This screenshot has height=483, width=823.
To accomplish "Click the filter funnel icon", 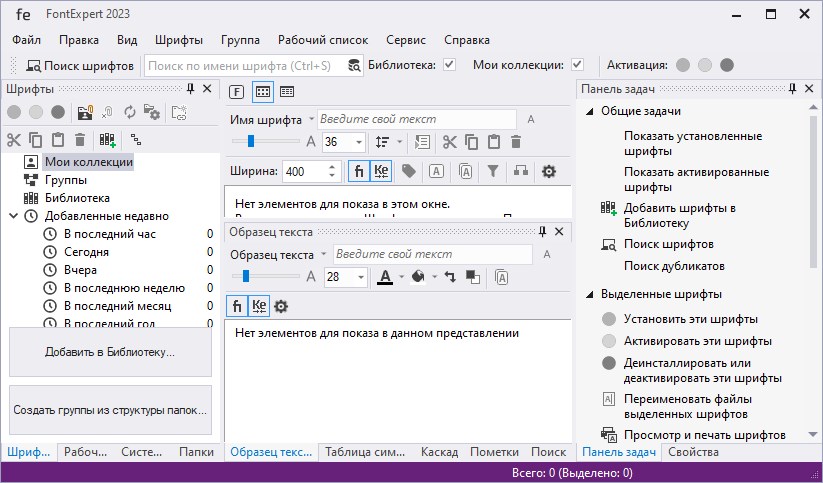I will pyautogui.click(x=493, y=171).
